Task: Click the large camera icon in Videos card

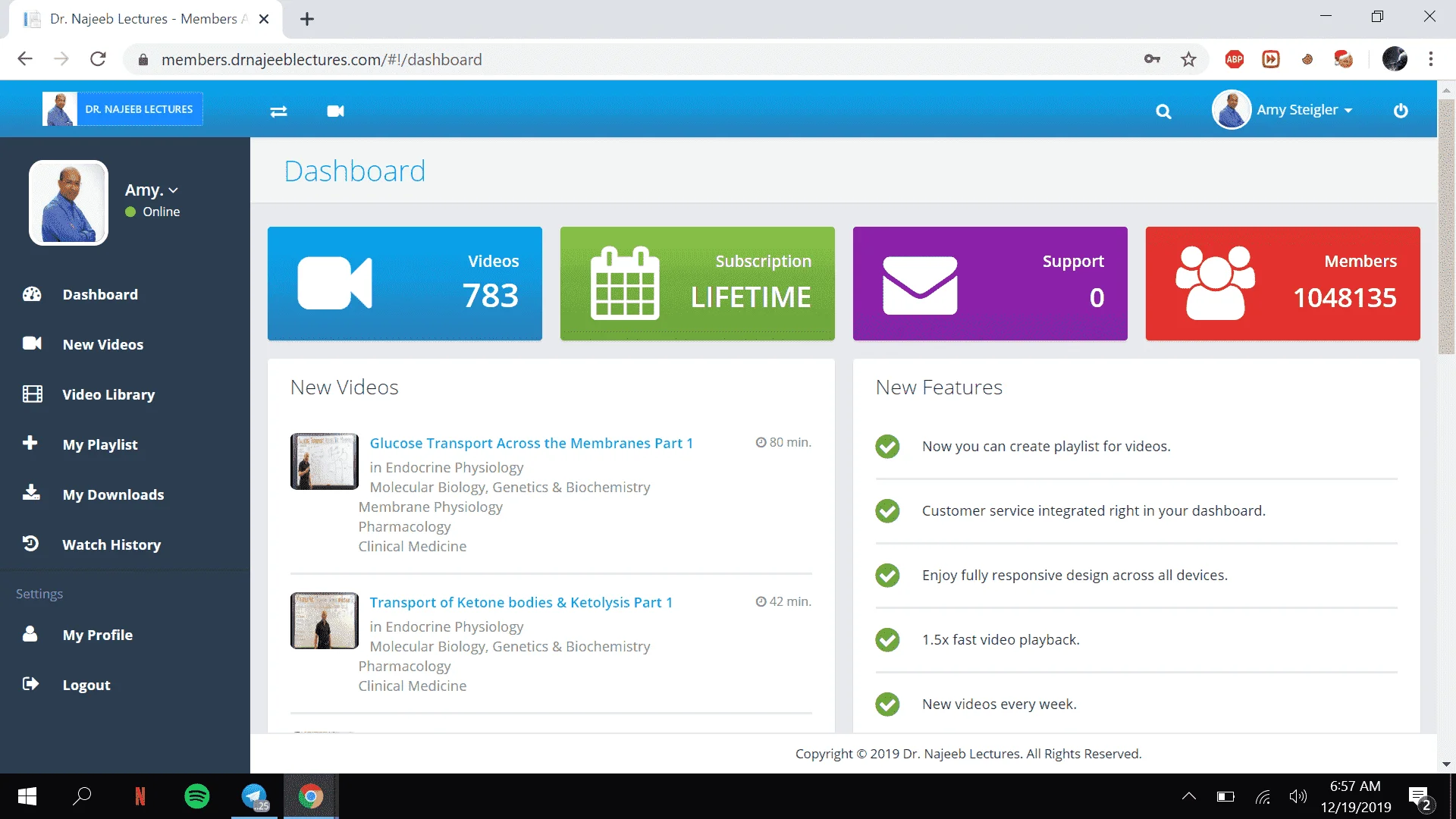Action: pos(334,283)
